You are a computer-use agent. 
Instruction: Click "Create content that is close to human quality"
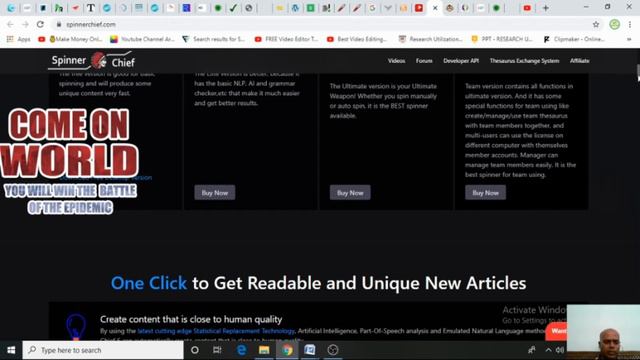tap(191, 319)
